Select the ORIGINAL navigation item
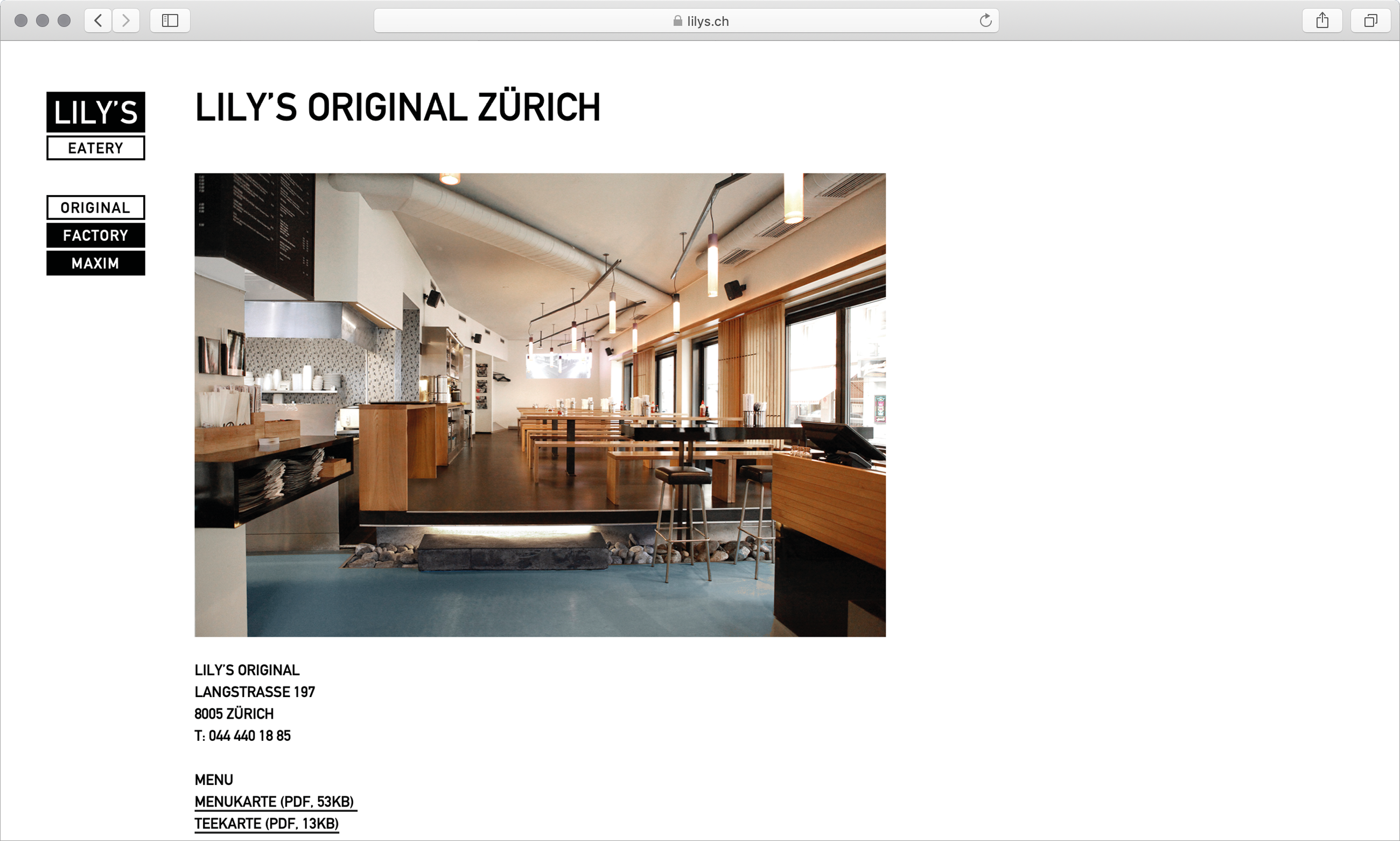 tap(96, 207)
